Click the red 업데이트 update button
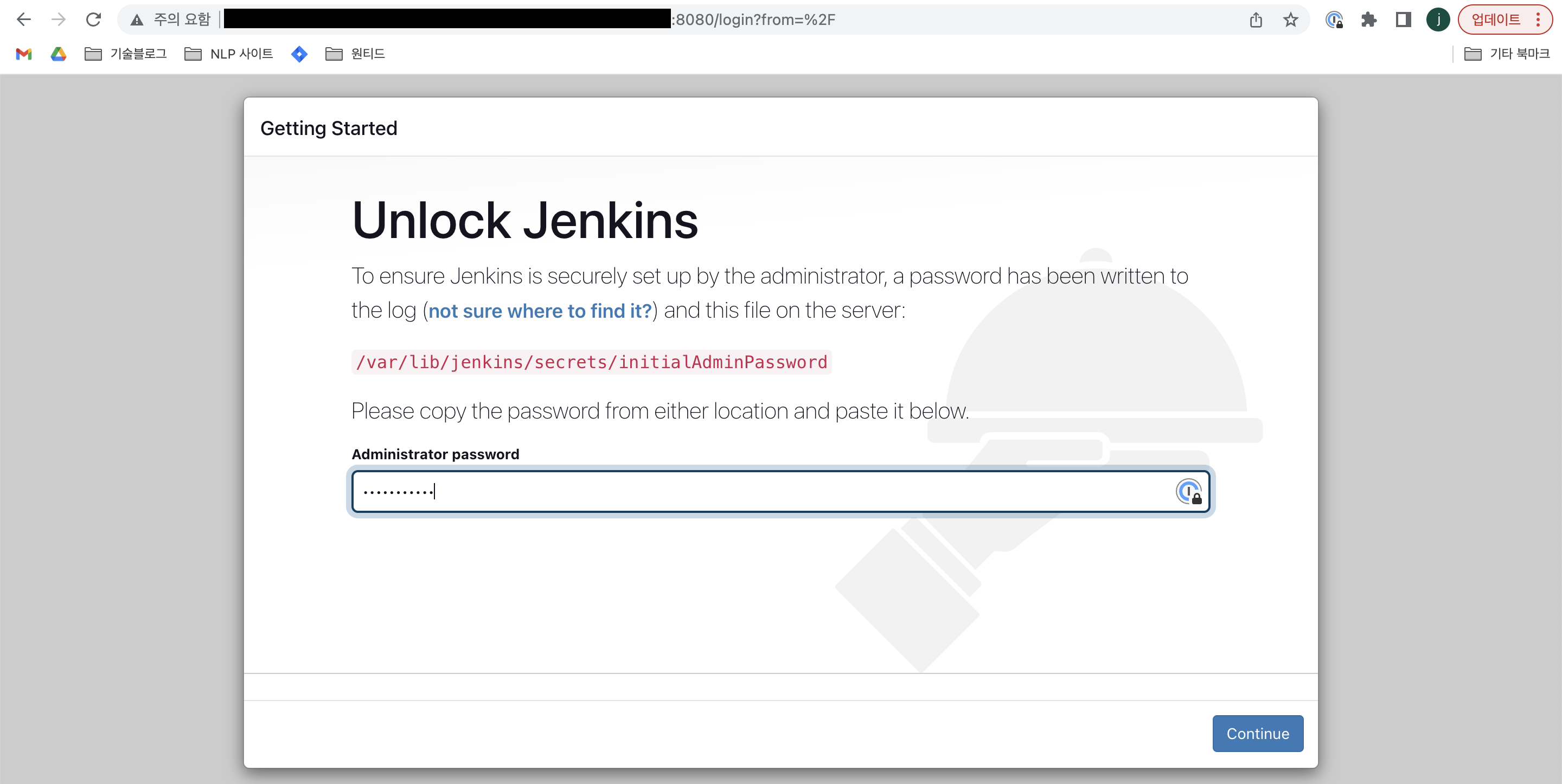 click(1495, 20)
